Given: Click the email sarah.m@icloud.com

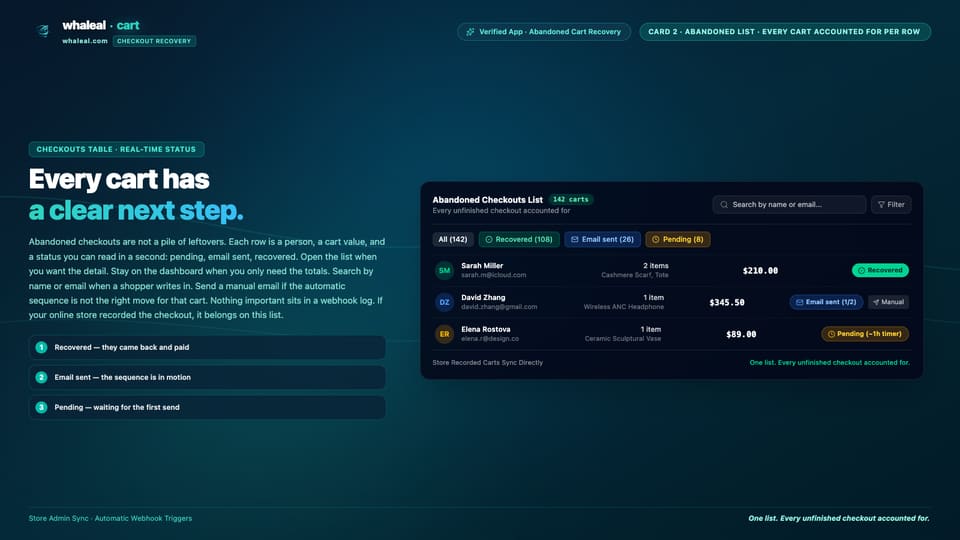Looking at the screenshot, I should pos(493,275).
